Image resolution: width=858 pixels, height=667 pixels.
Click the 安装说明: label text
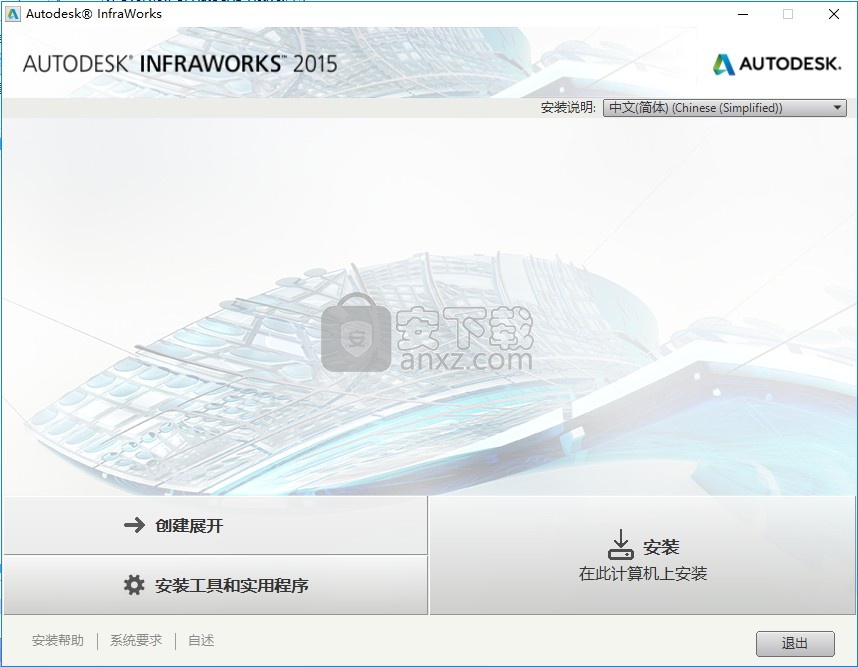click(x=568, y=108)
